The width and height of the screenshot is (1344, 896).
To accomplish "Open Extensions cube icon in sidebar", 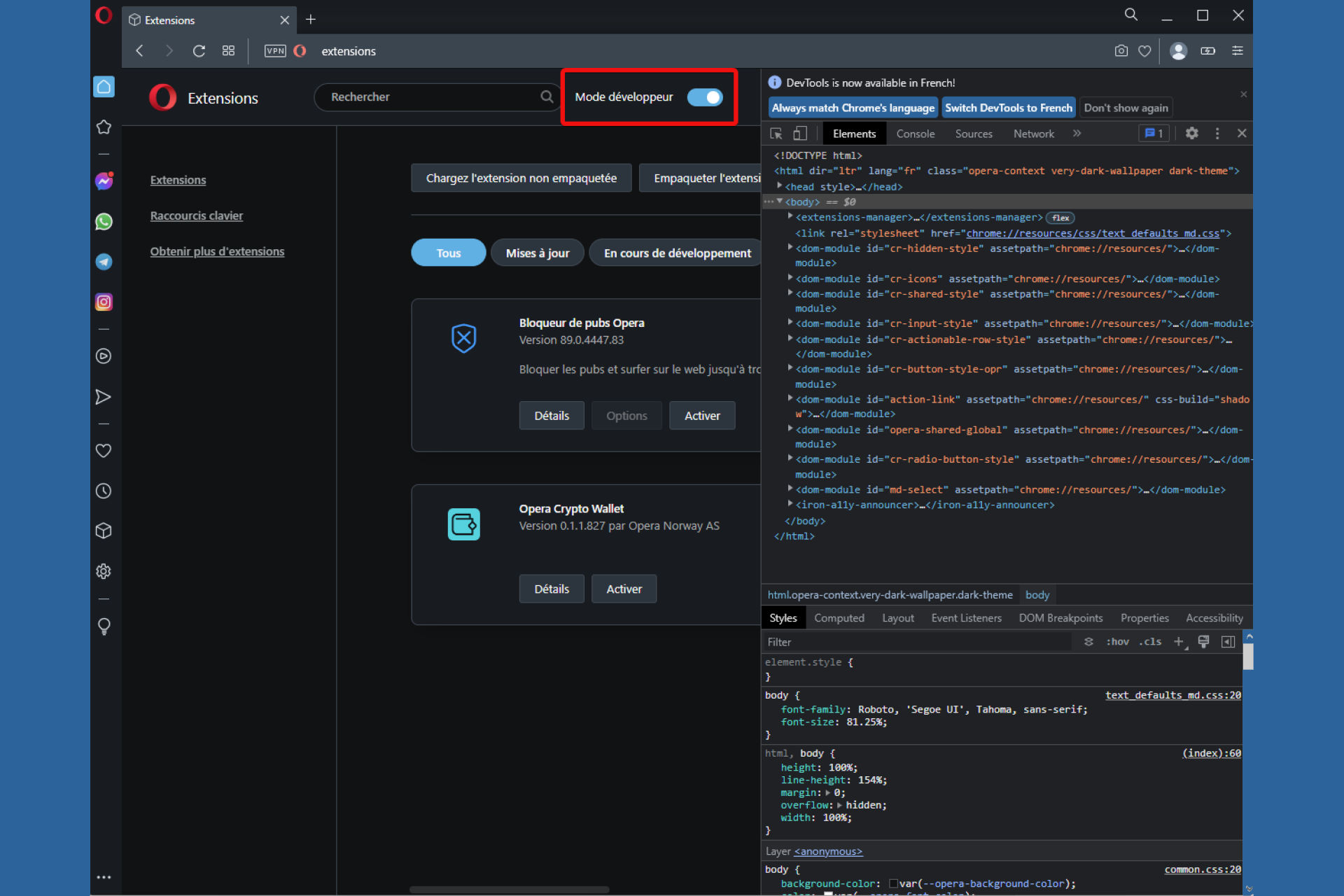I will tap(104, 531).
